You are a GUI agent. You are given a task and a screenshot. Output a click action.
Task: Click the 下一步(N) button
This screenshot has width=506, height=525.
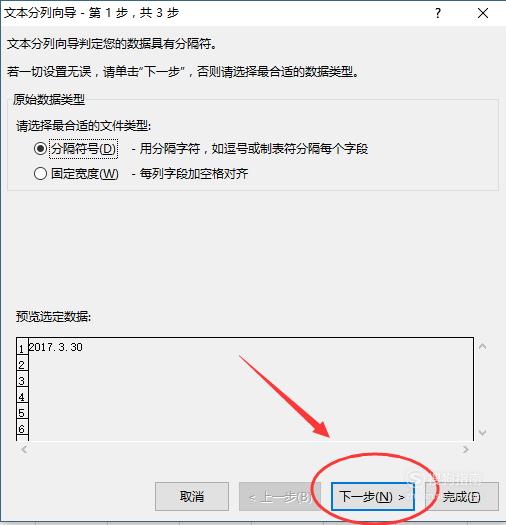(x=372, y=497)
